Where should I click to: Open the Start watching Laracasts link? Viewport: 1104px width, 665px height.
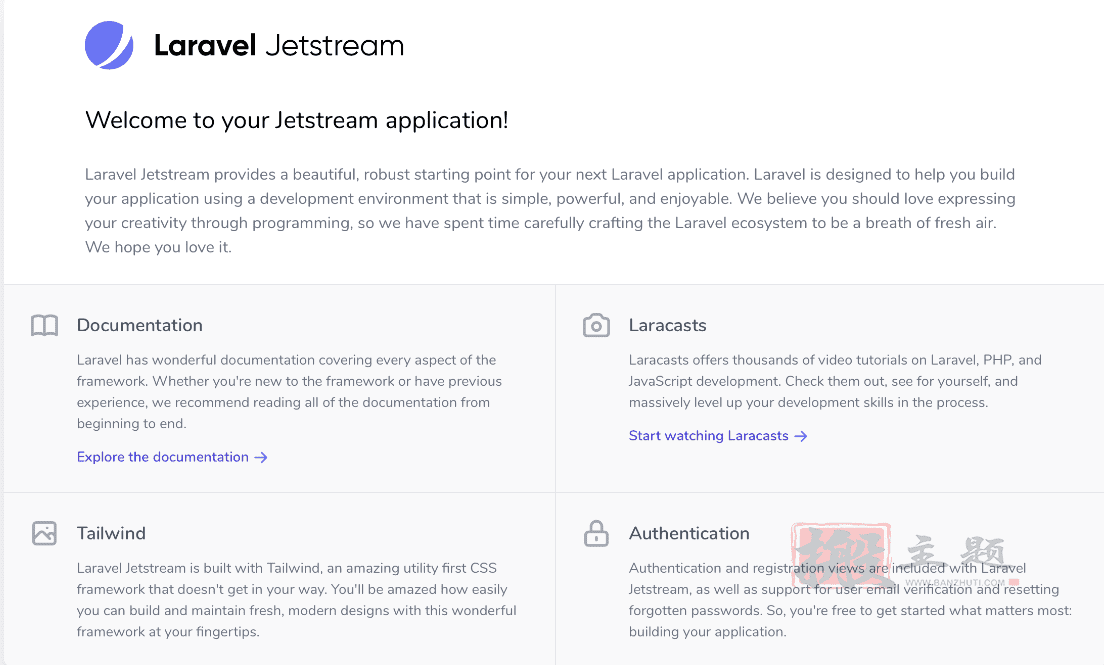717,436
